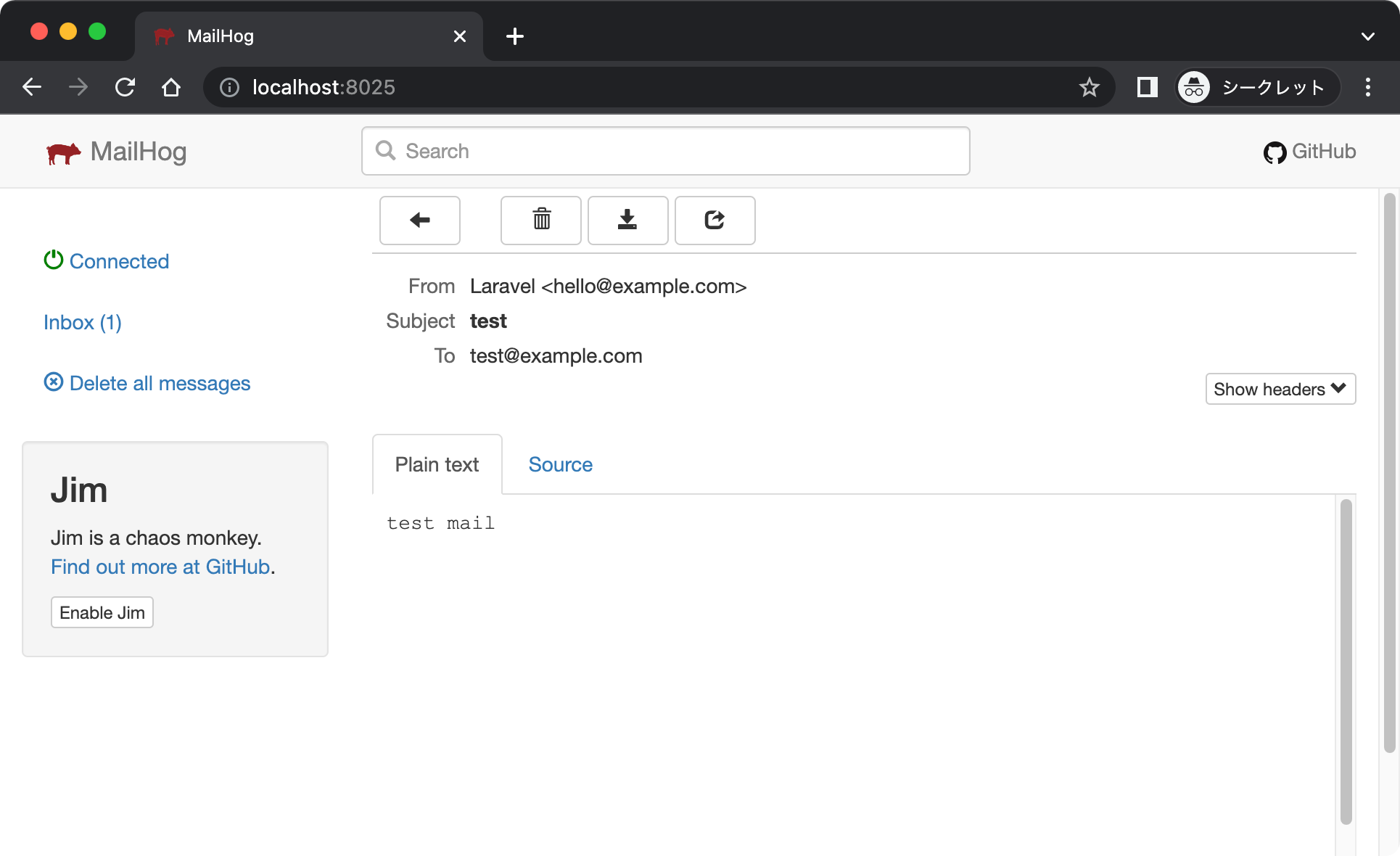Download the message with download icon
The image size is (1400, 856).
627,220
